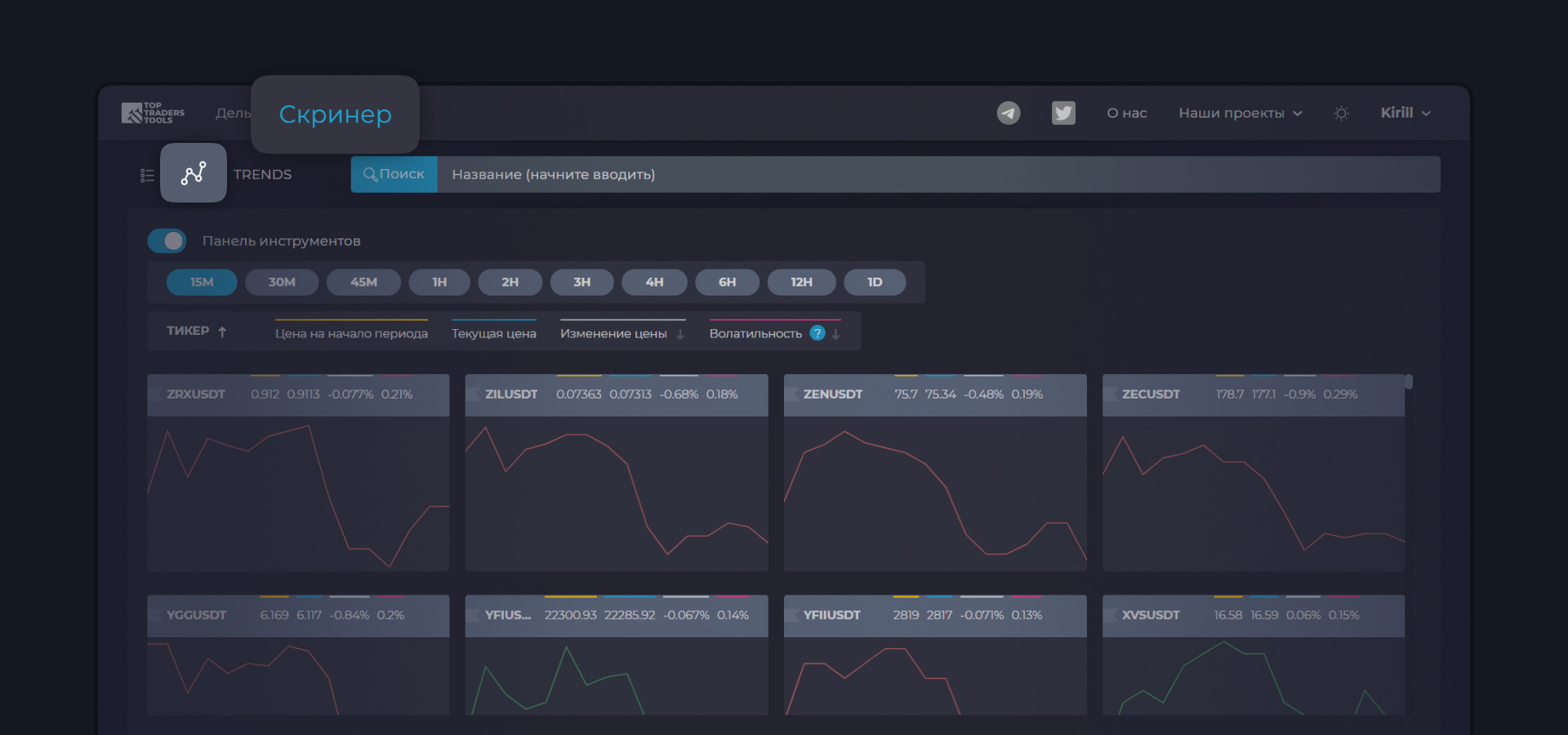The width and height of the screenshot is (1568, 735).
Task: Click the 0.29% volatility of ZECUSDT
Action: [x=1340, y=394]
